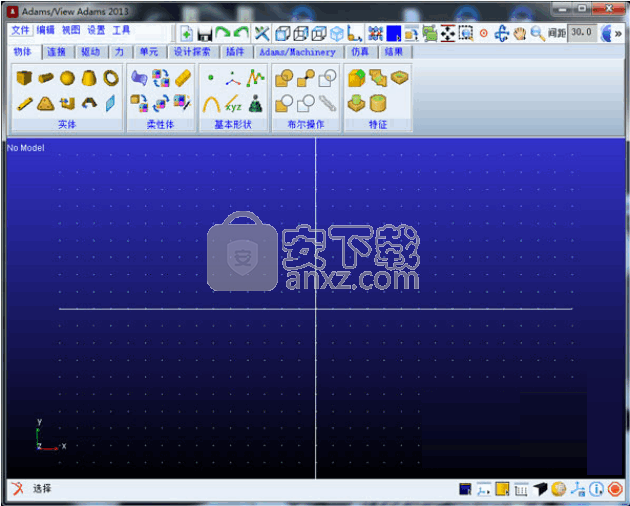Select the Box solid tool
Image resolution: width=630 pixels, height=506 pixels.
coord(24,78)
